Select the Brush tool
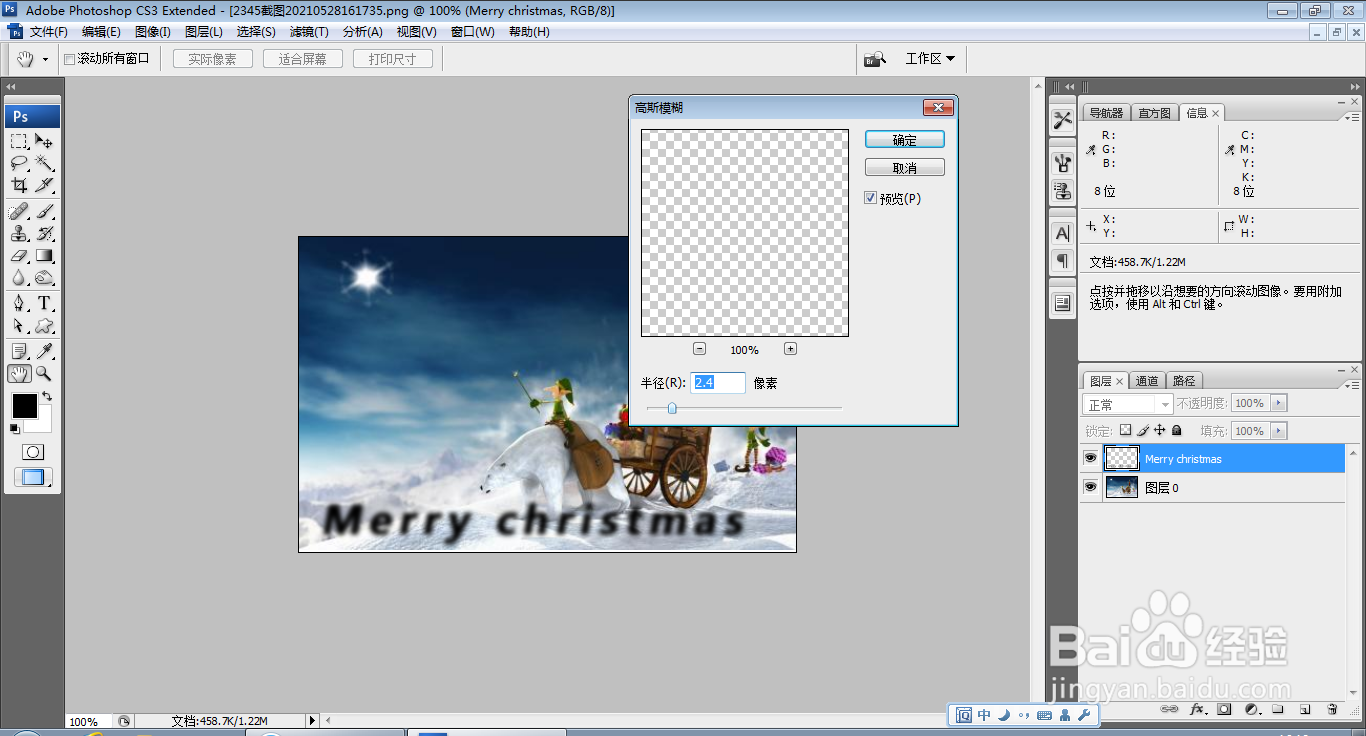1366x736 pixels. (x=44, y=212)
